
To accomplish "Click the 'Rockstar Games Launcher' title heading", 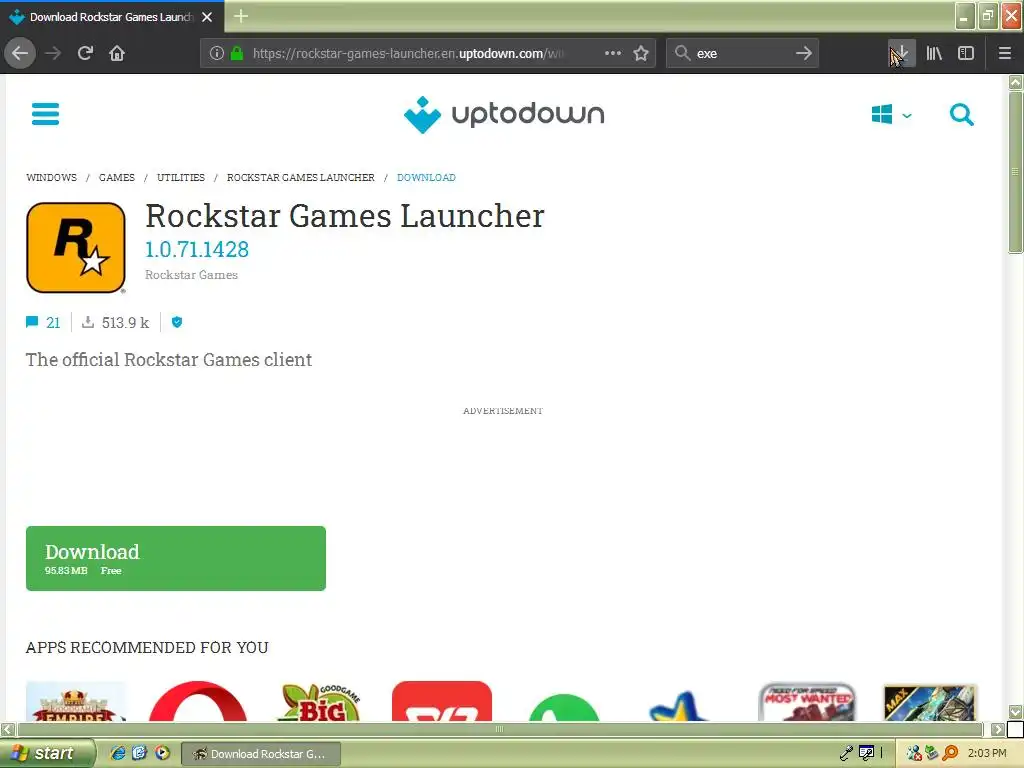I will 344,216.
